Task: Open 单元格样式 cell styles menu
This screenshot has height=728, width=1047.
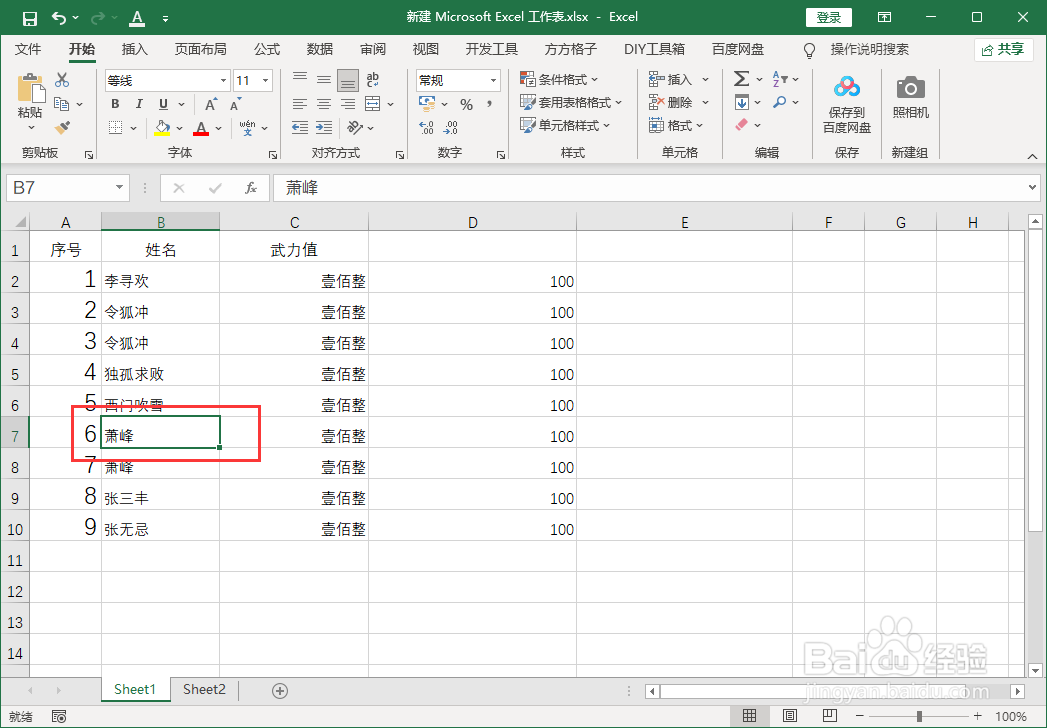Action: click(x=565, y=125)
